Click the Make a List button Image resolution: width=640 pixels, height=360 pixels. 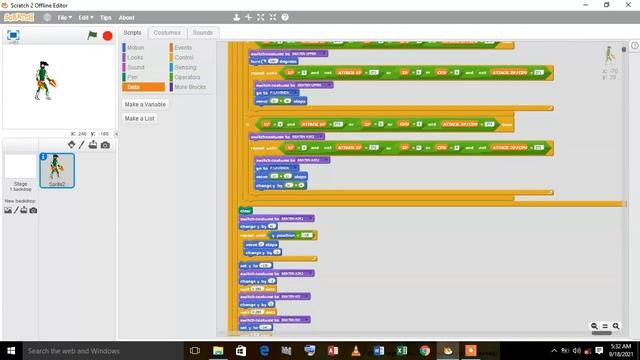pyautogui.click(x=140, y=118)
